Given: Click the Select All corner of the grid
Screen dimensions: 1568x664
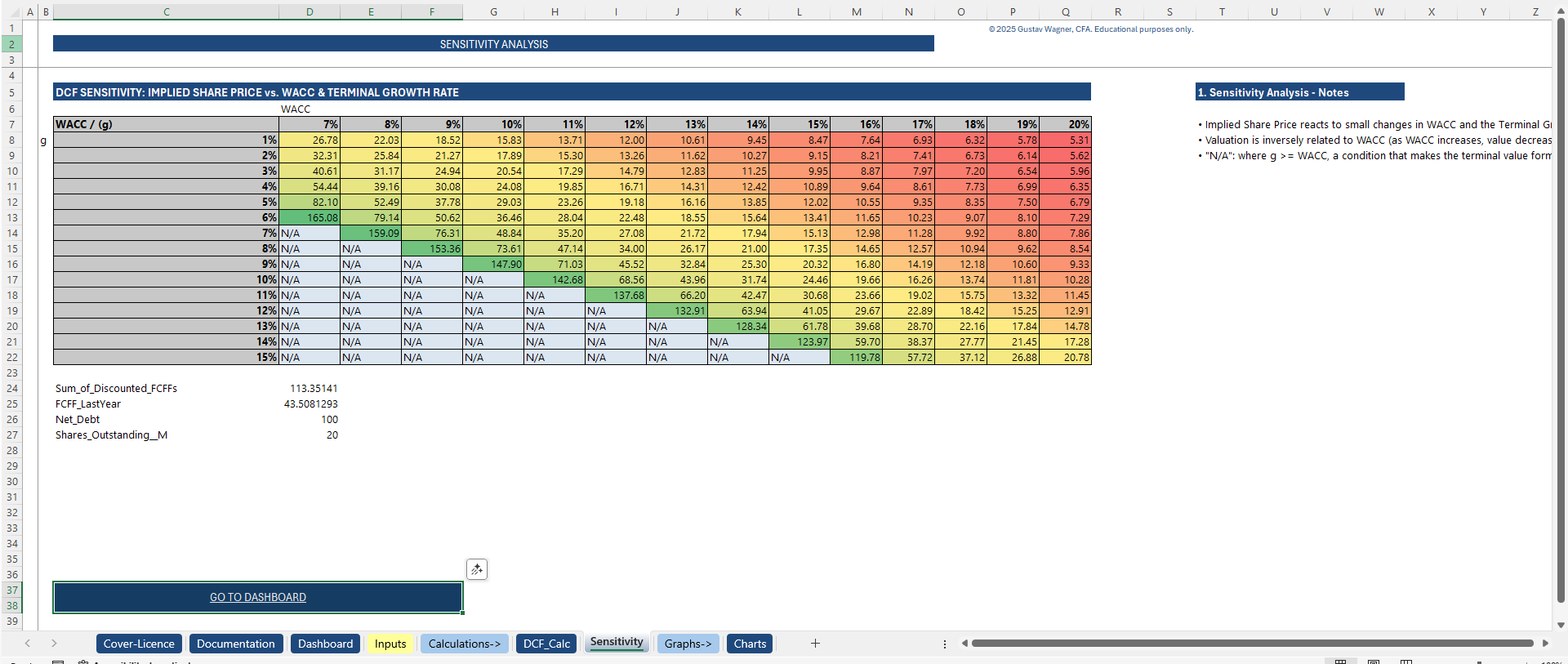Looking at the screenshot, I should (x=11, y=11).
